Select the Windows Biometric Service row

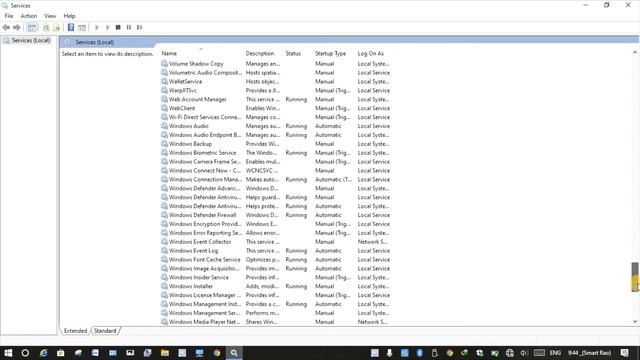tap(276, 153)
